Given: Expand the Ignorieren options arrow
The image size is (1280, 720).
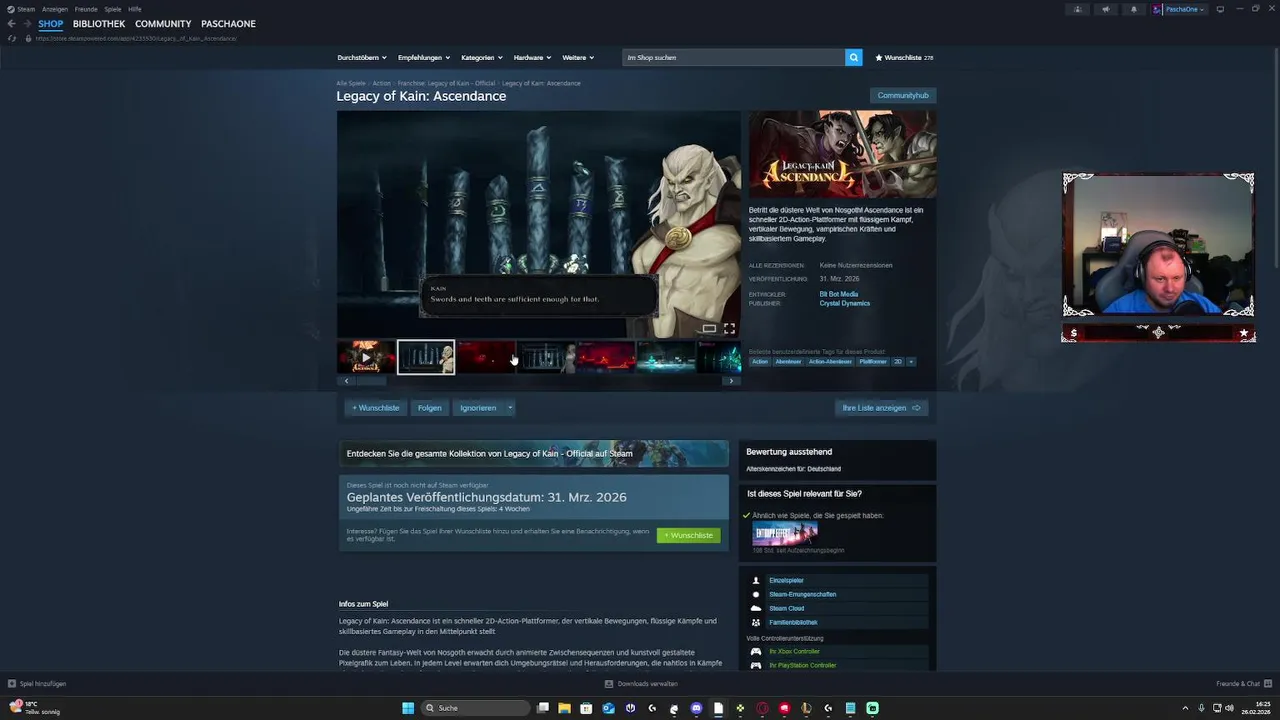Looking at the screenshot, I should coord(509,408).
